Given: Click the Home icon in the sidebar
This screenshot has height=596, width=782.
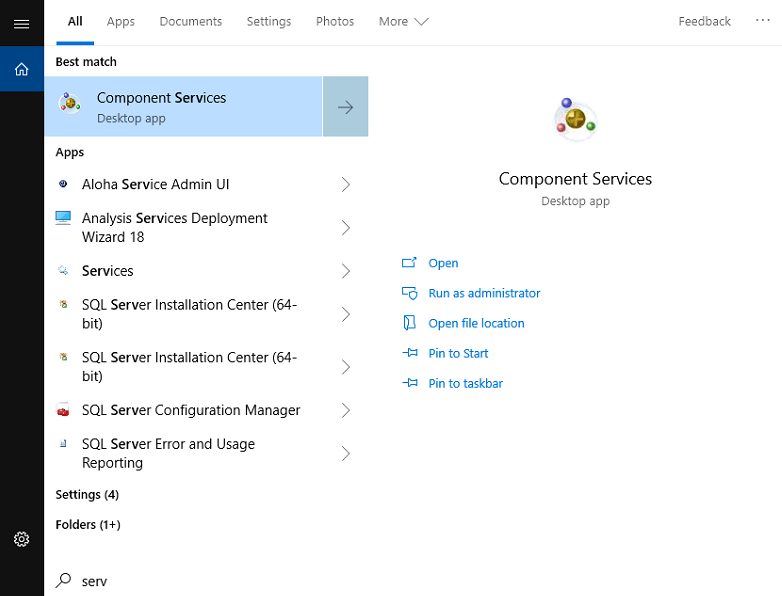Looking at the screenshot, I should coord(21,69).
